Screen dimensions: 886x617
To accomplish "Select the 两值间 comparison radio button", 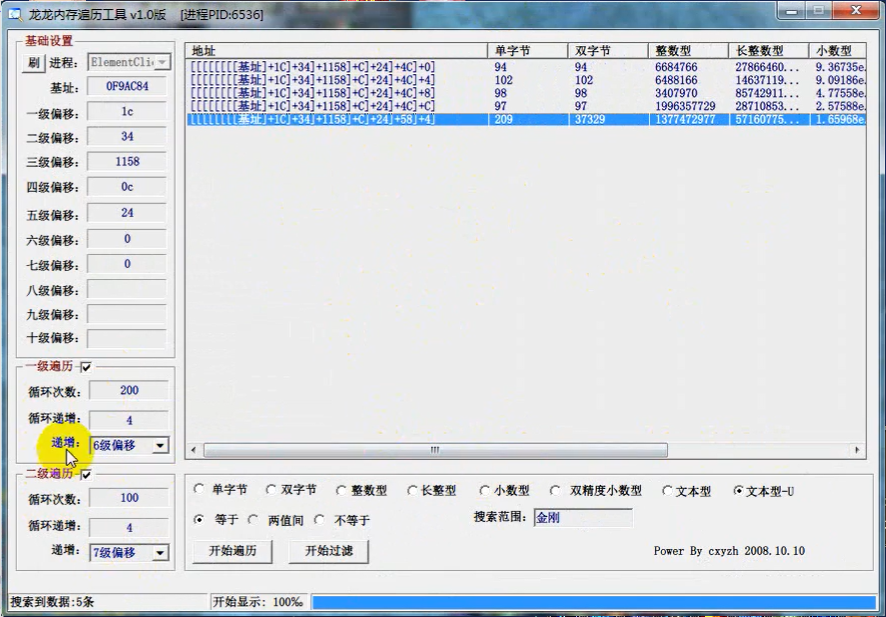I will click(253, 519).
